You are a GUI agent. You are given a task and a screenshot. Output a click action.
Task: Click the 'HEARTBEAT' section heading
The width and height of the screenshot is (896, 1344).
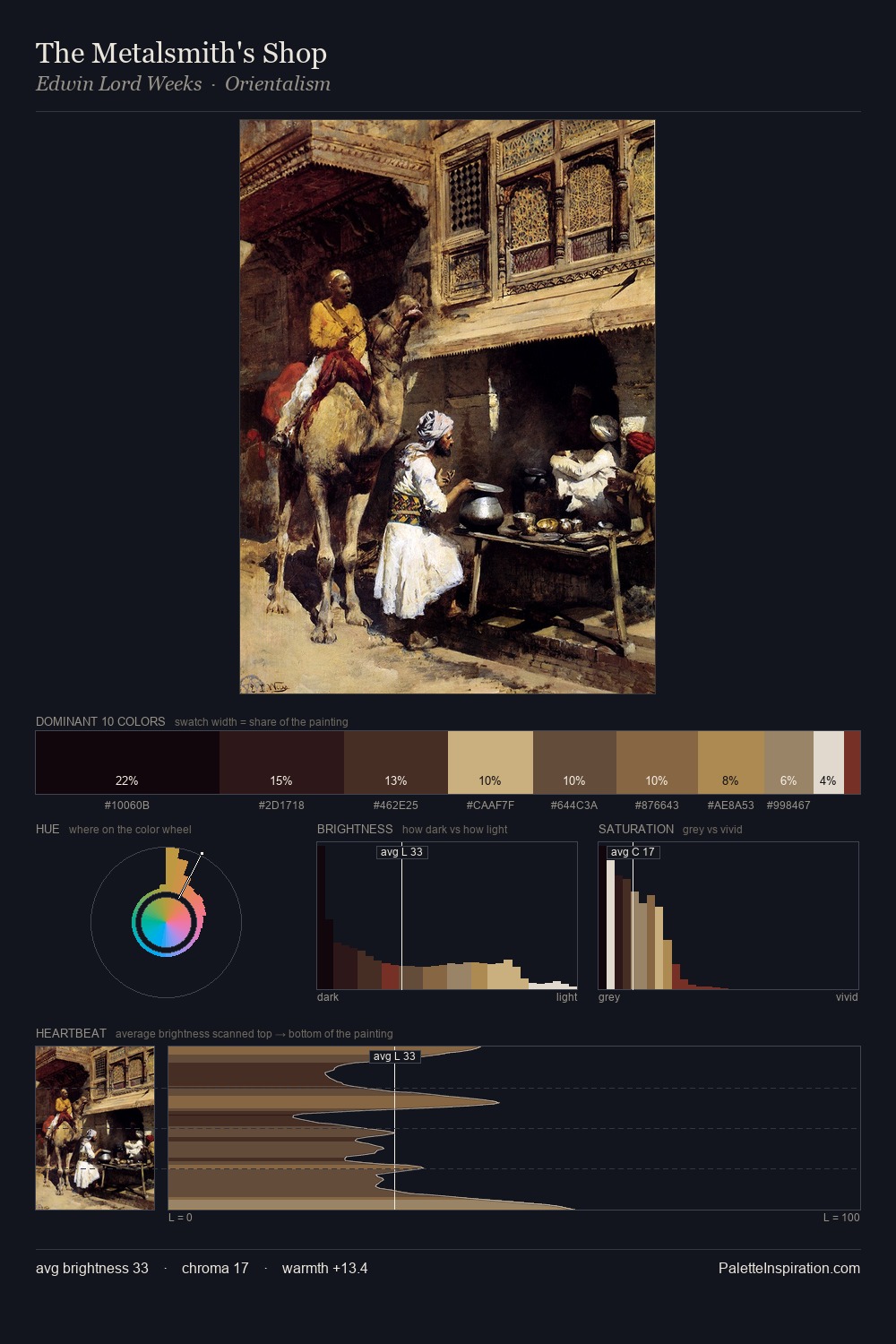coord(71,1033)
